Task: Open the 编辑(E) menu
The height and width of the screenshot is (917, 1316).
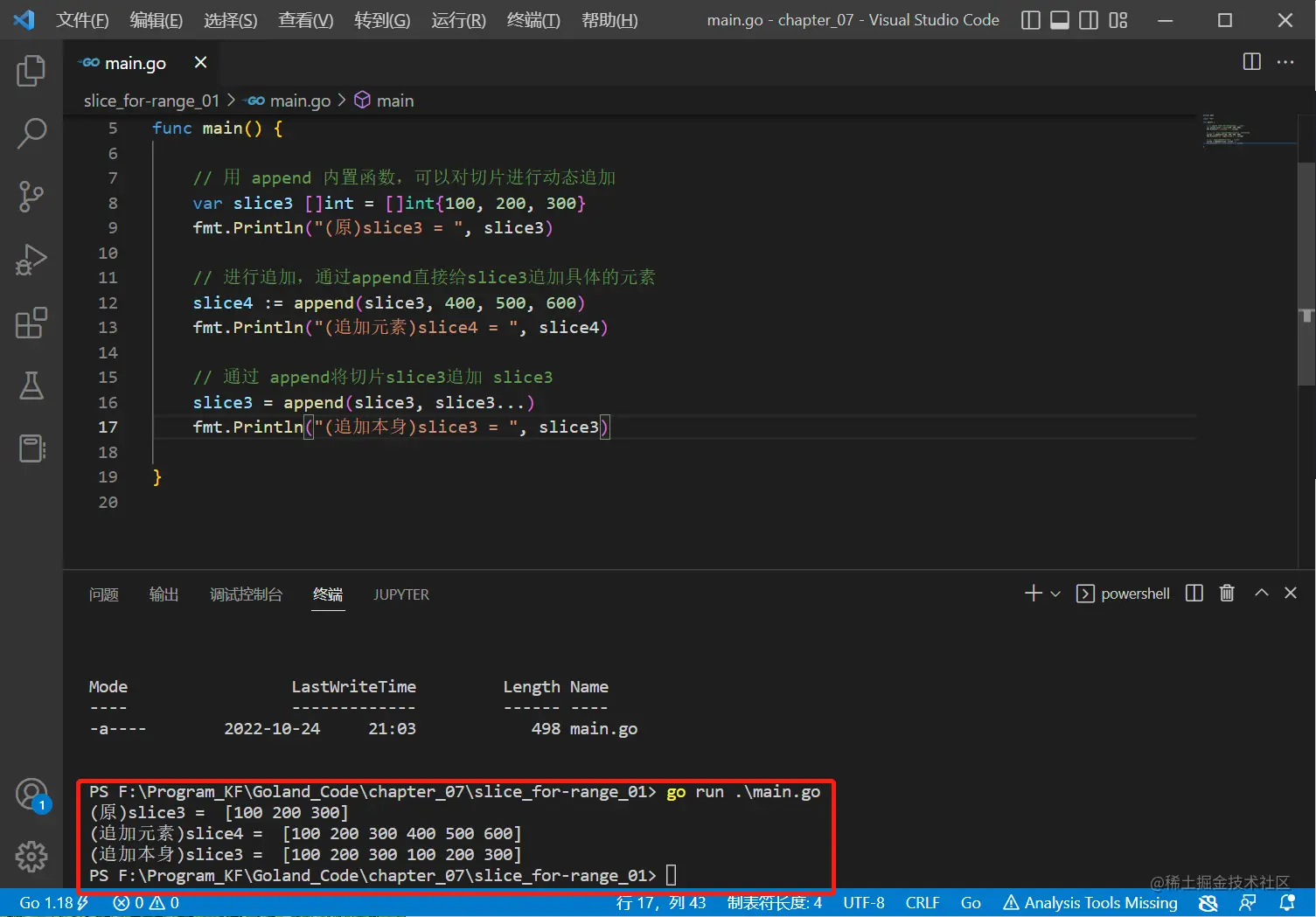Action: point(156,20)
